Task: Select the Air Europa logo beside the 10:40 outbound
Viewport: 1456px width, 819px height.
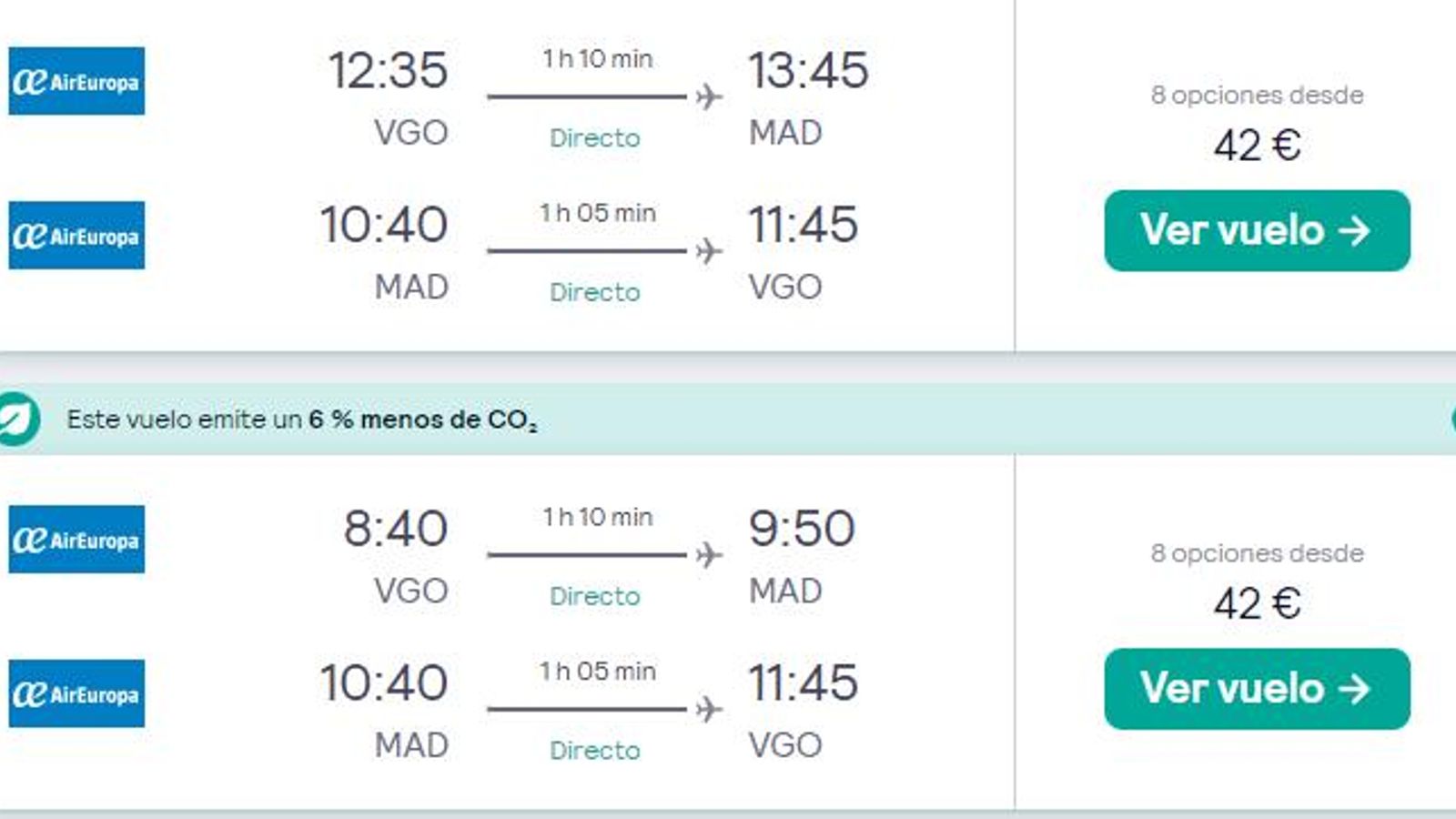Action: pyautogui.click(x=76, y=237)
